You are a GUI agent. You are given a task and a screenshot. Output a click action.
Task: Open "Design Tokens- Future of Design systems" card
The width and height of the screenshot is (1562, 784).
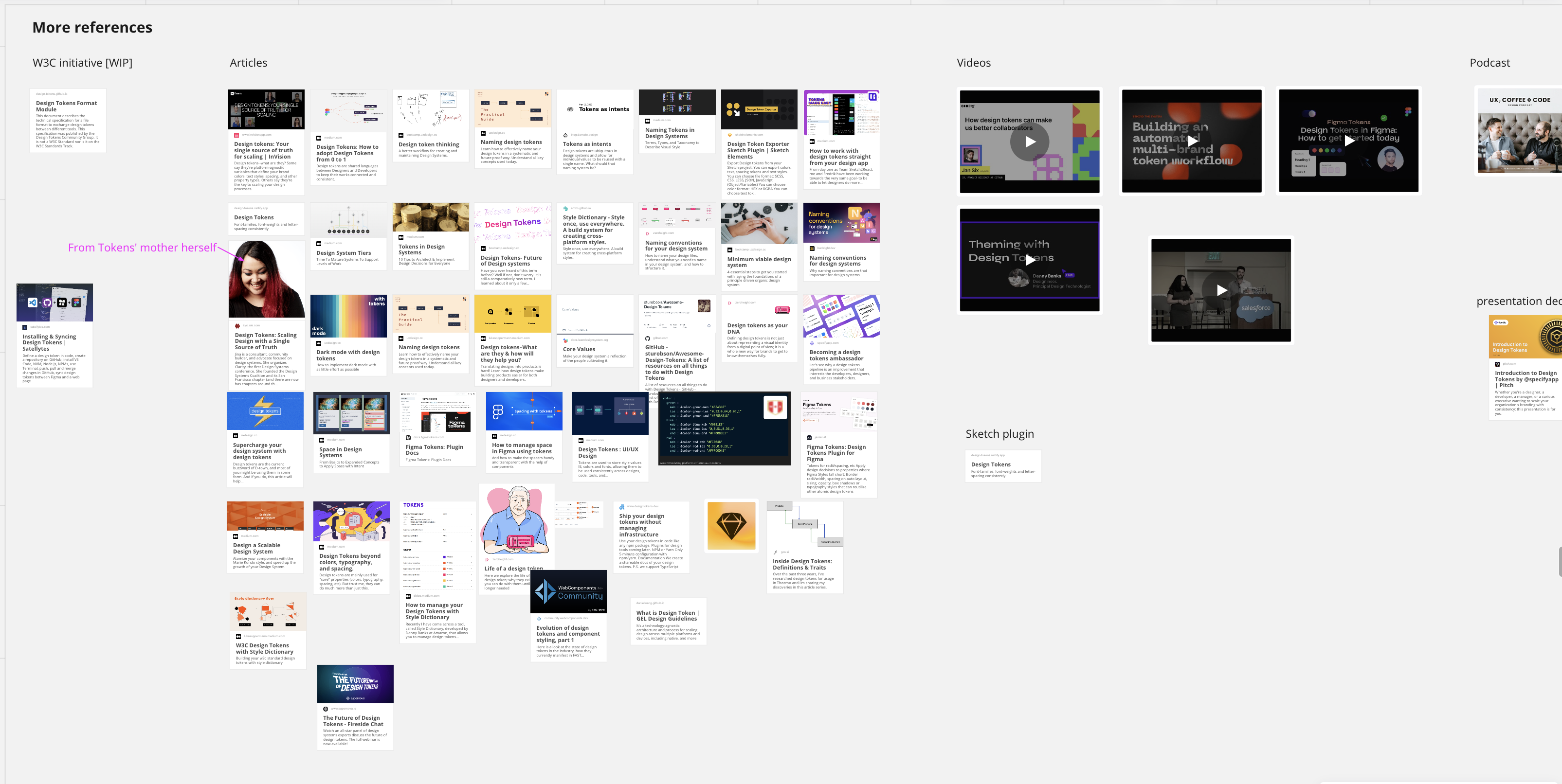[x=513, y=247]
